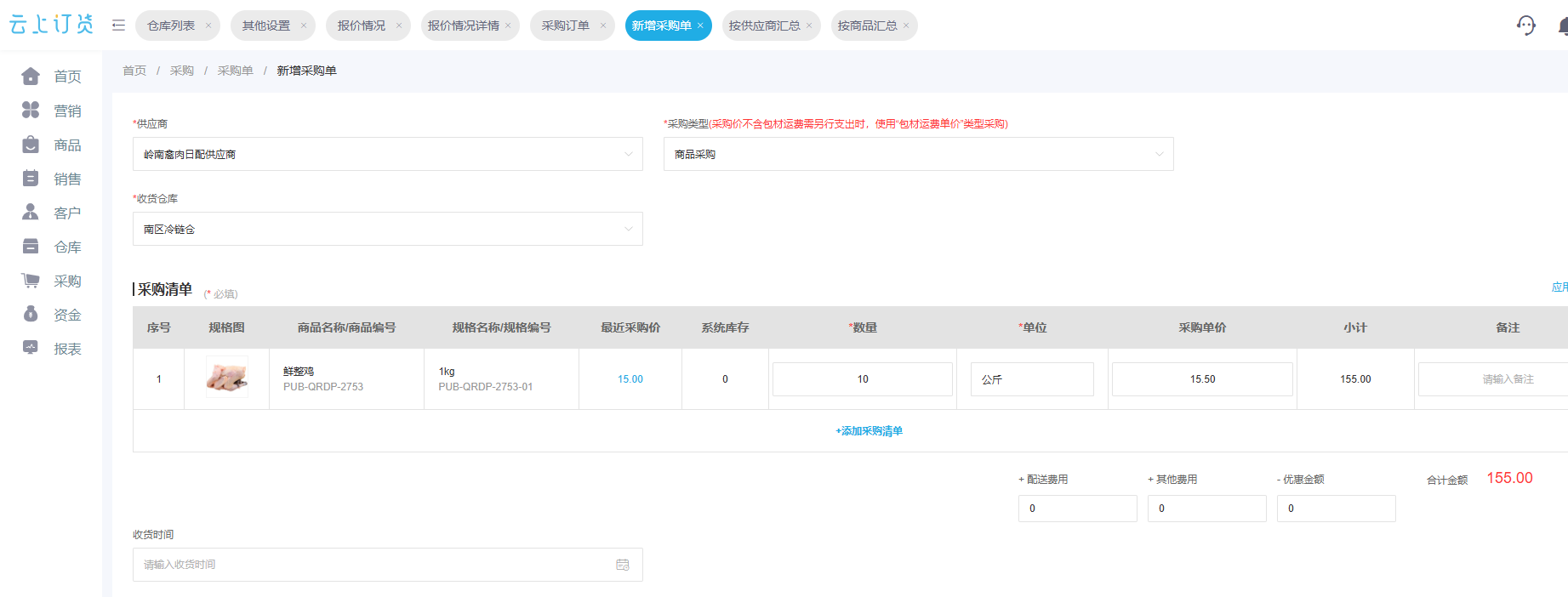Screen dimensions: 1568x597
Task: Click the 营销 marketing icon in sidebar
Action: point(31,111)
